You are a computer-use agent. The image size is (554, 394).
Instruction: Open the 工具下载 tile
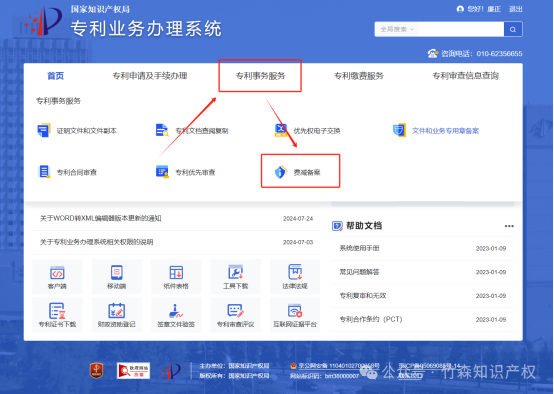(236, 277)
